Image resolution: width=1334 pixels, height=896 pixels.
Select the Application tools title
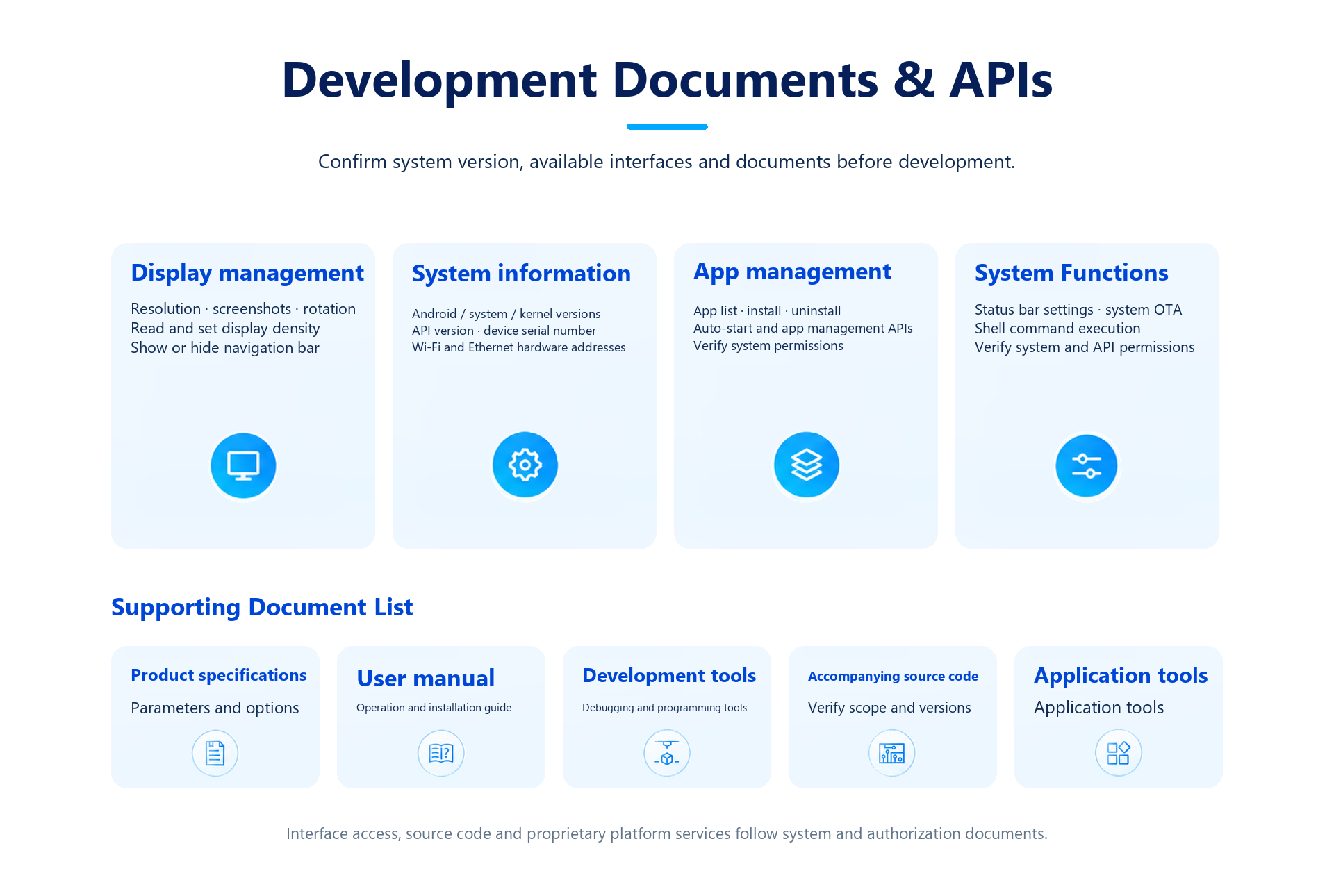[1121, 675]
